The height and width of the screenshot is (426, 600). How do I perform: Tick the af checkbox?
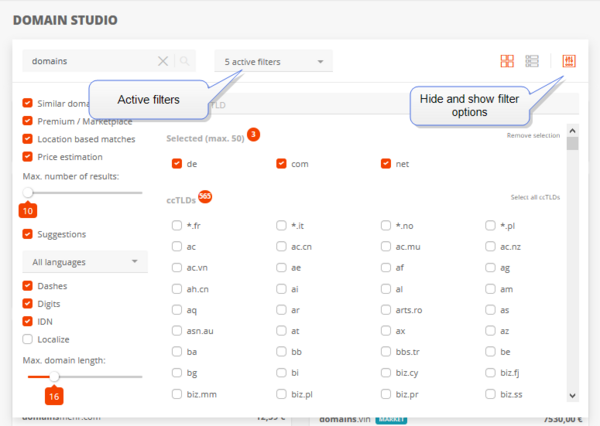(386, 268)
